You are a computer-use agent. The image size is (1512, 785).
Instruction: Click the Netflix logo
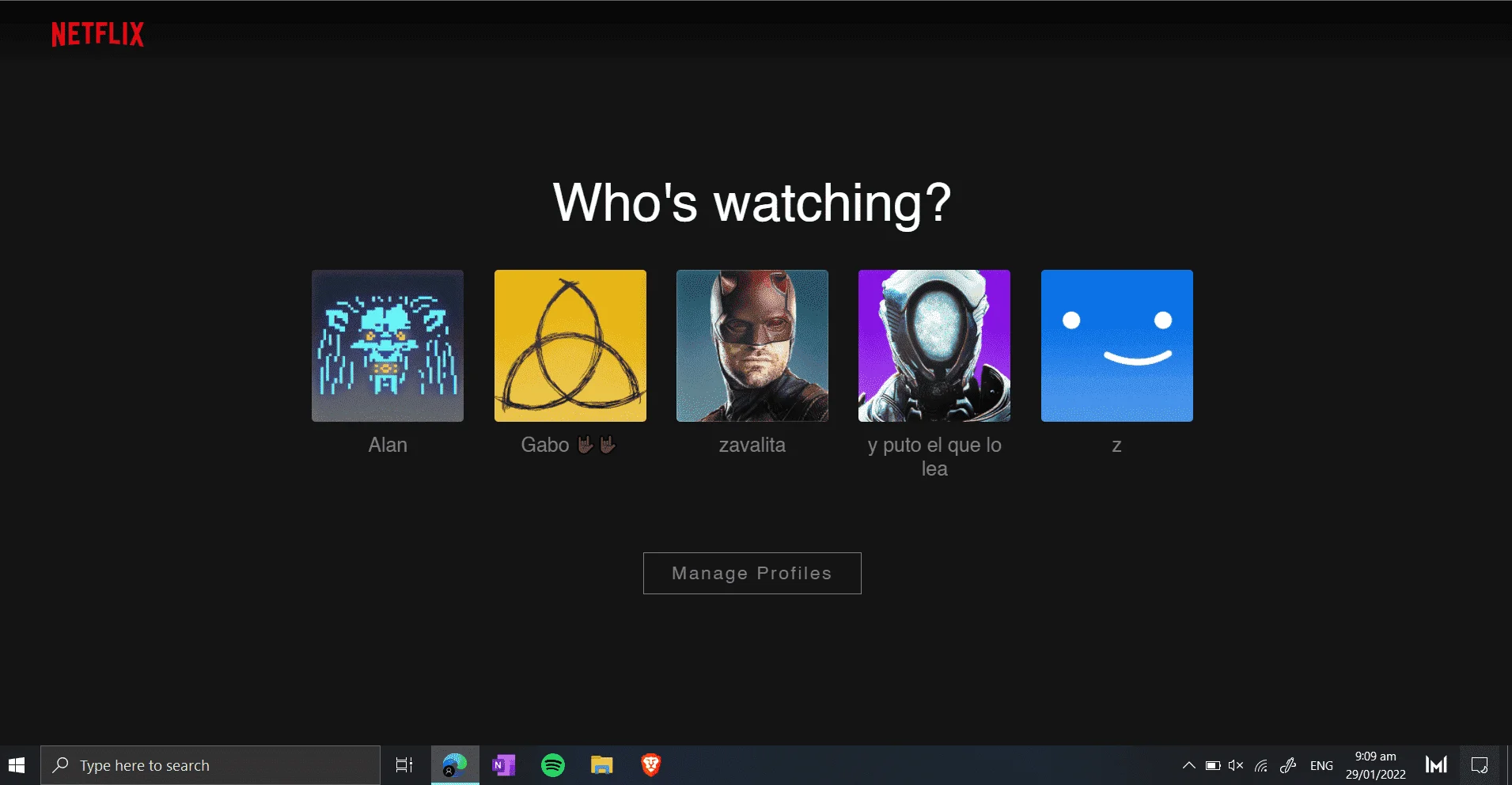[97, 34]
